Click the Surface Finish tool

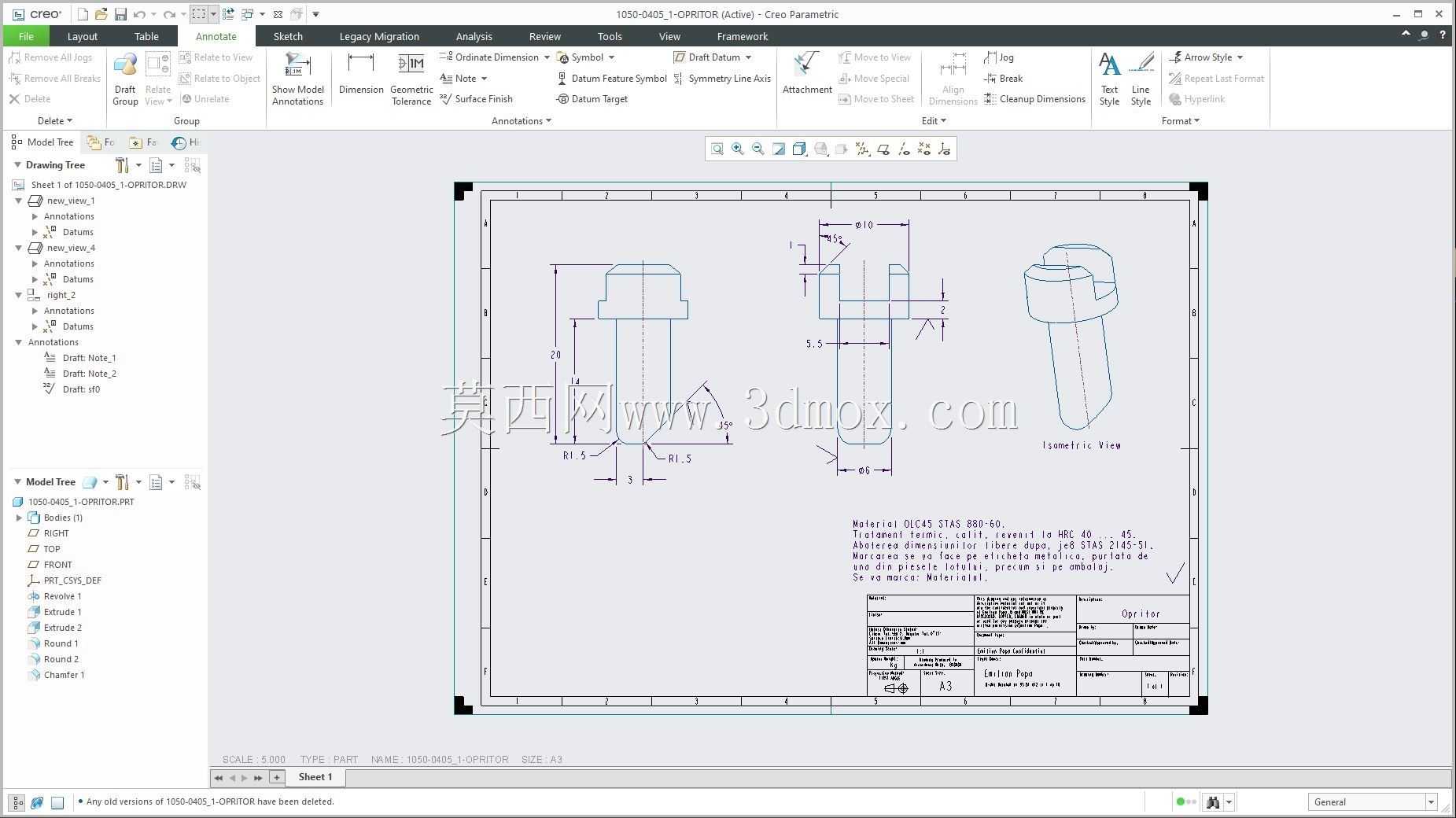(x=476, y=99)
